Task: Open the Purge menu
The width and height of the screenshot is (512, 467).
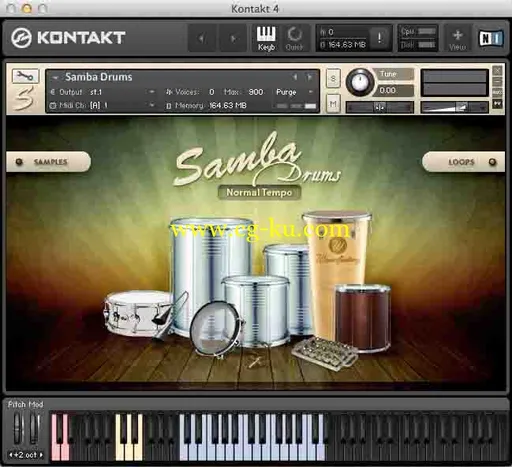Action: [x=294, y=92]
